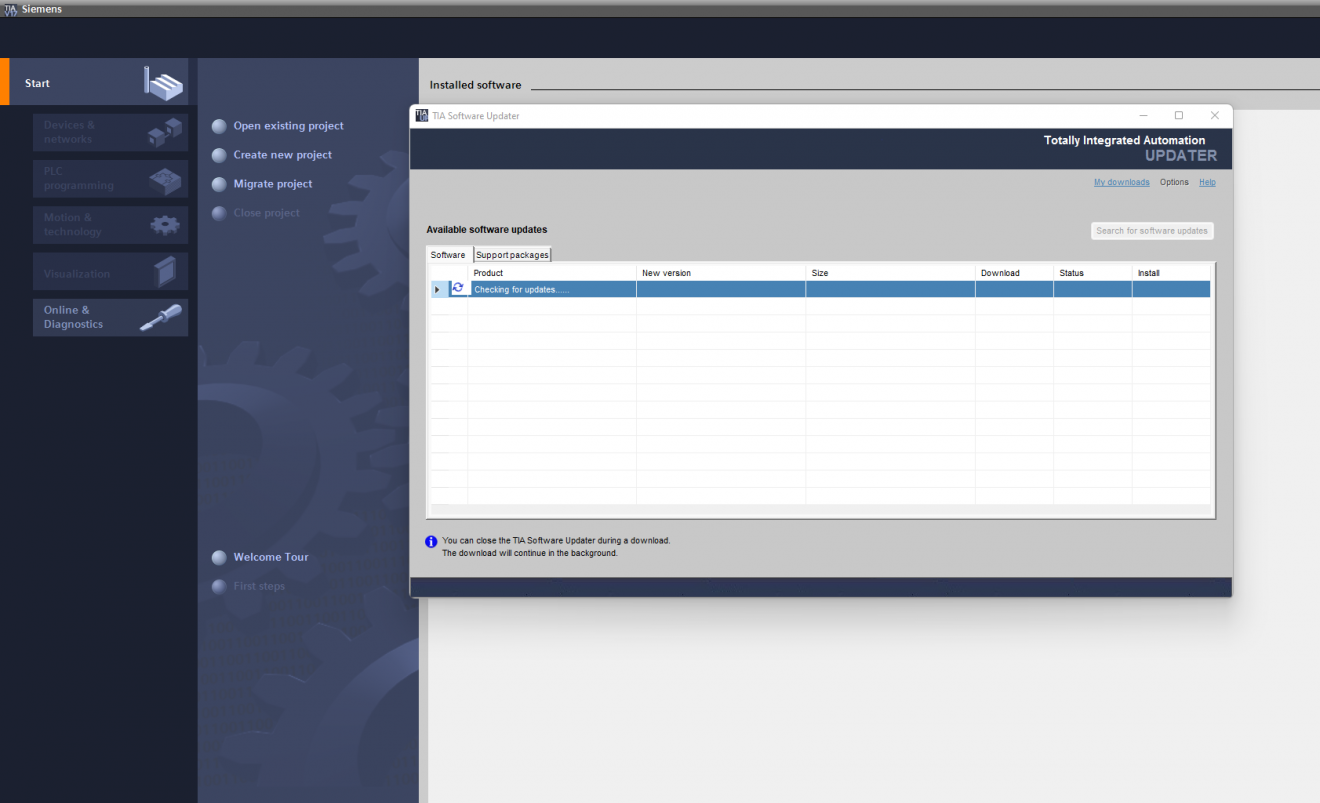Click the refresh icon beside Checking for updates

click(458, 288)
